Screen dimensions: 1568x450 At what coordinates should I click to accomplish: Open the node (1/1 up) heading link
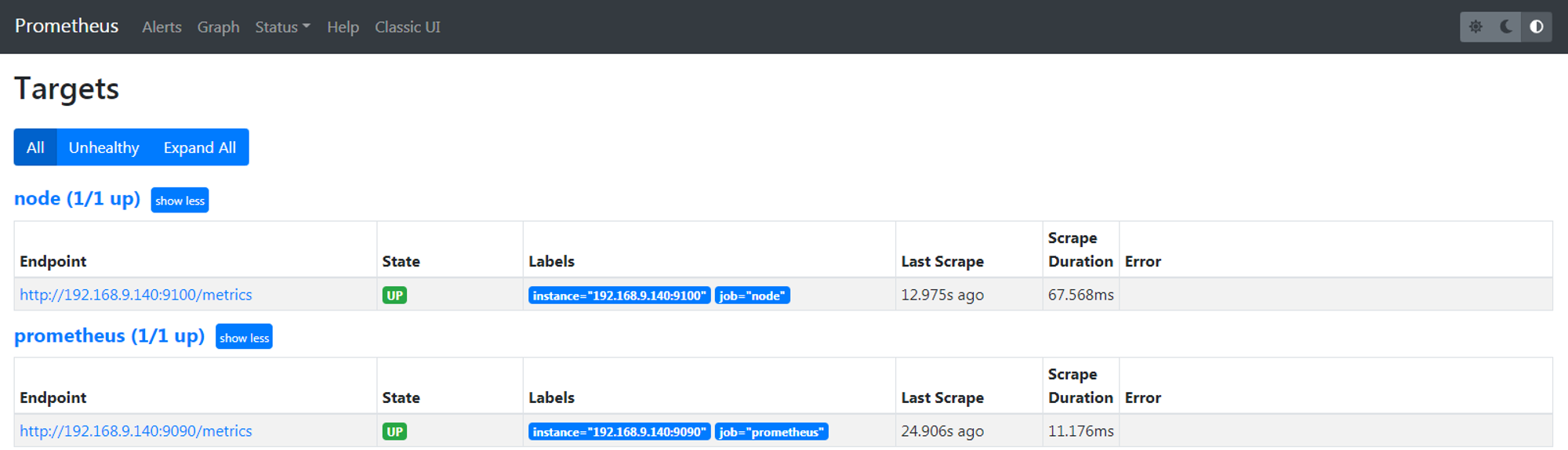[x=77, y=198]
